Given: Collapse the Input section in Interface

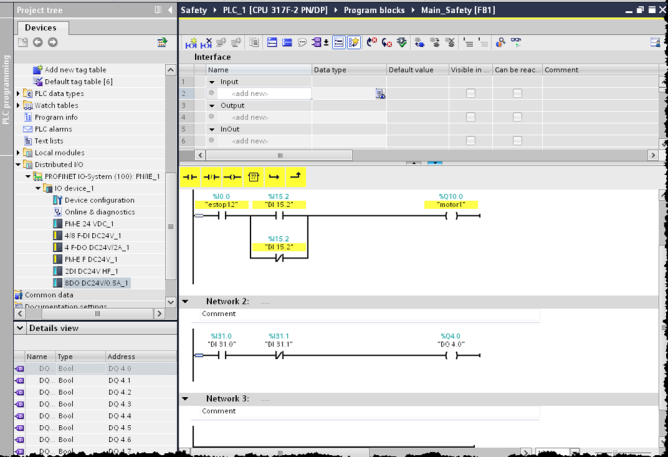Looking at the screenshot, I should [212, 82].
